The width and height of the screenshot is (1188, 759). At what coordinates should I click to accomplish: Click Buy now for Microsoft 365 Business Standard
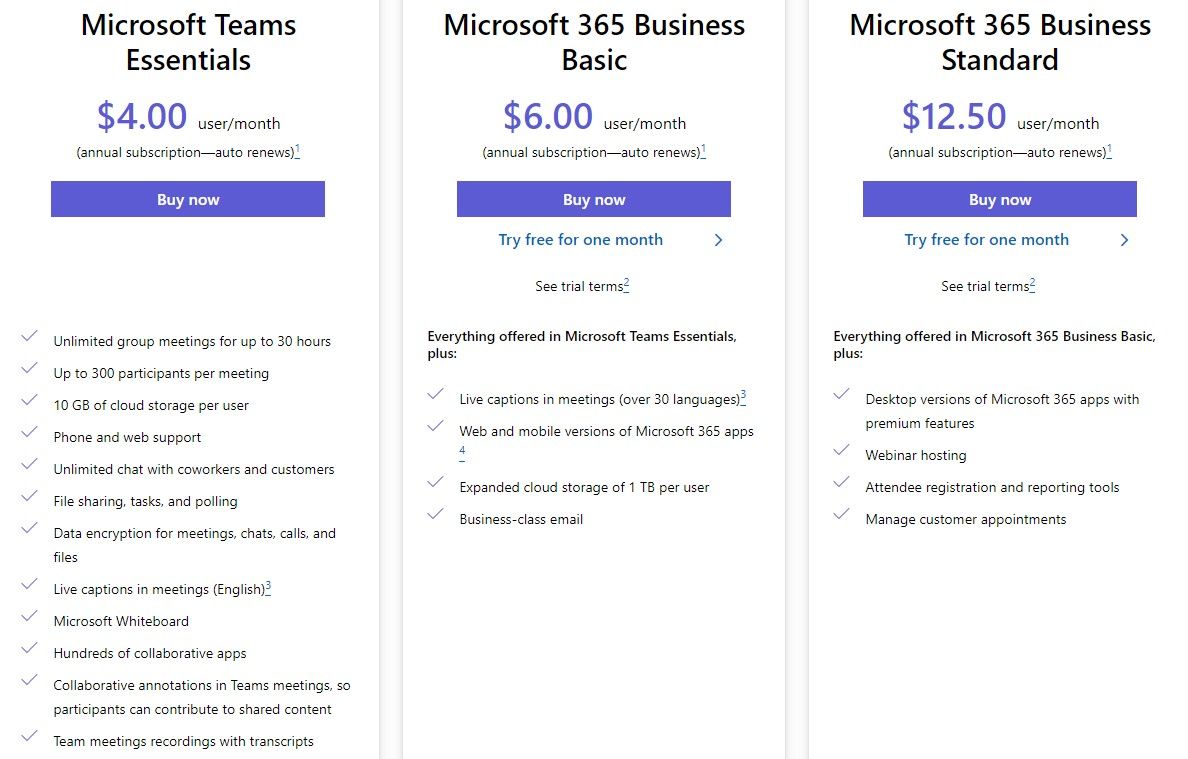[x=999, y=199]
